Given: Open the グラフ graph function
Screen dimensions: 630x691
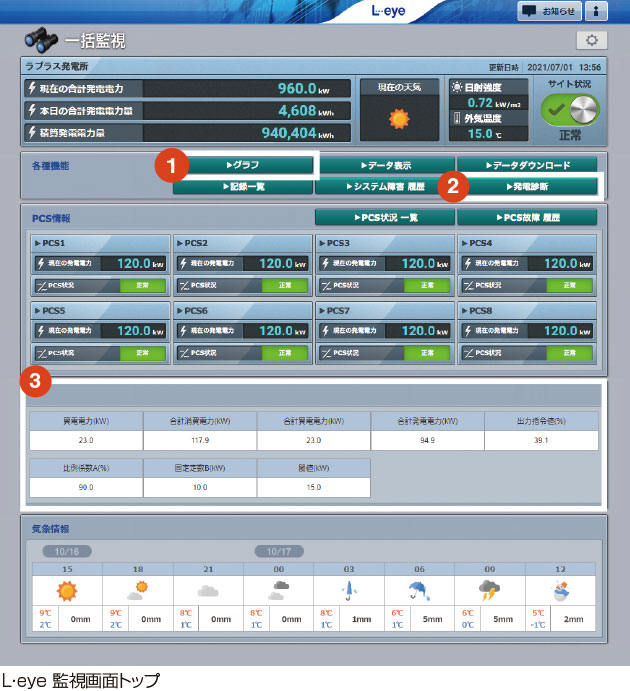Looking at the screenshot, I should [x=242, y=165].
